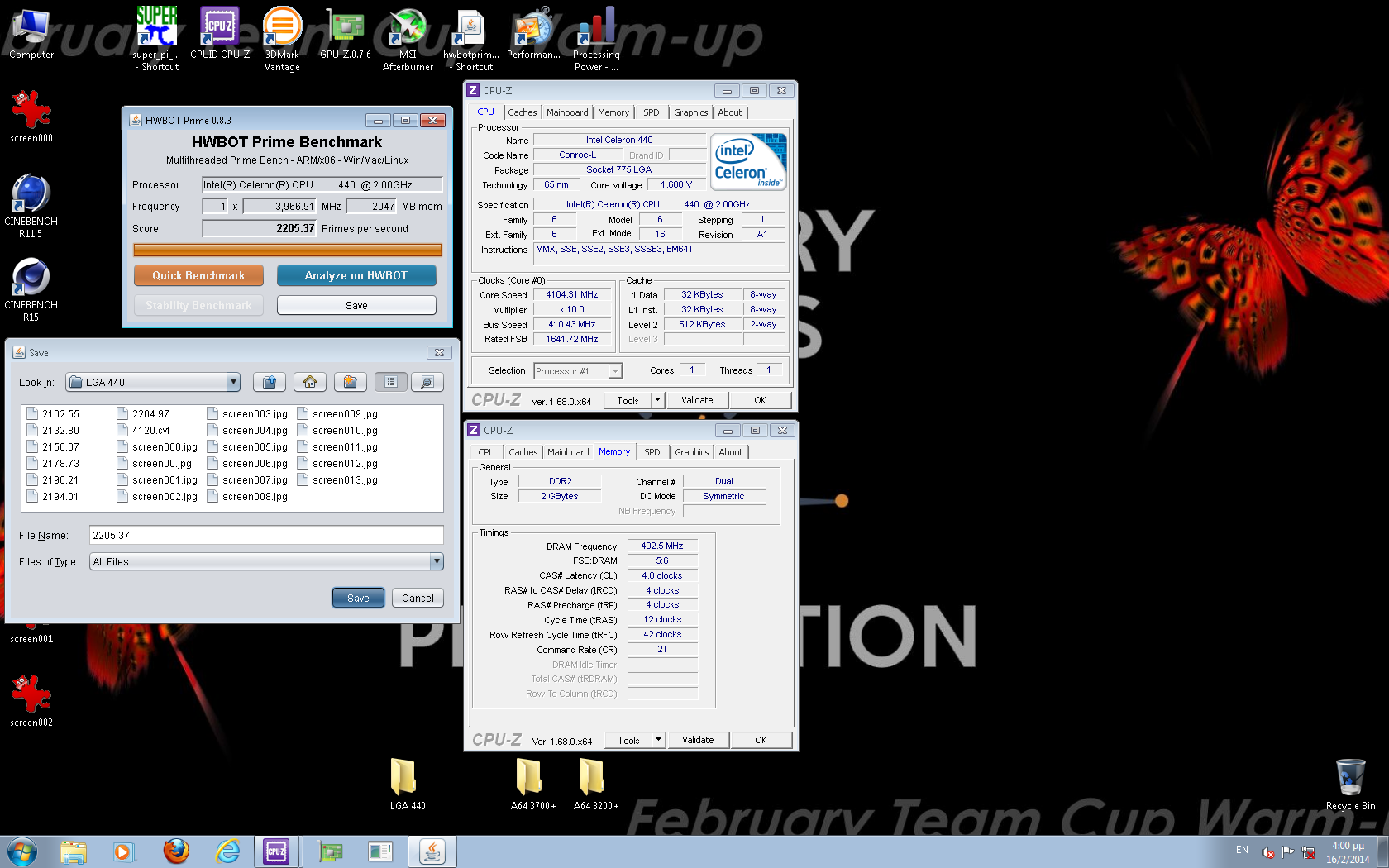
Task: Launch CINEBENCH R15 desktop icon
Action: (x=31, y=289)
